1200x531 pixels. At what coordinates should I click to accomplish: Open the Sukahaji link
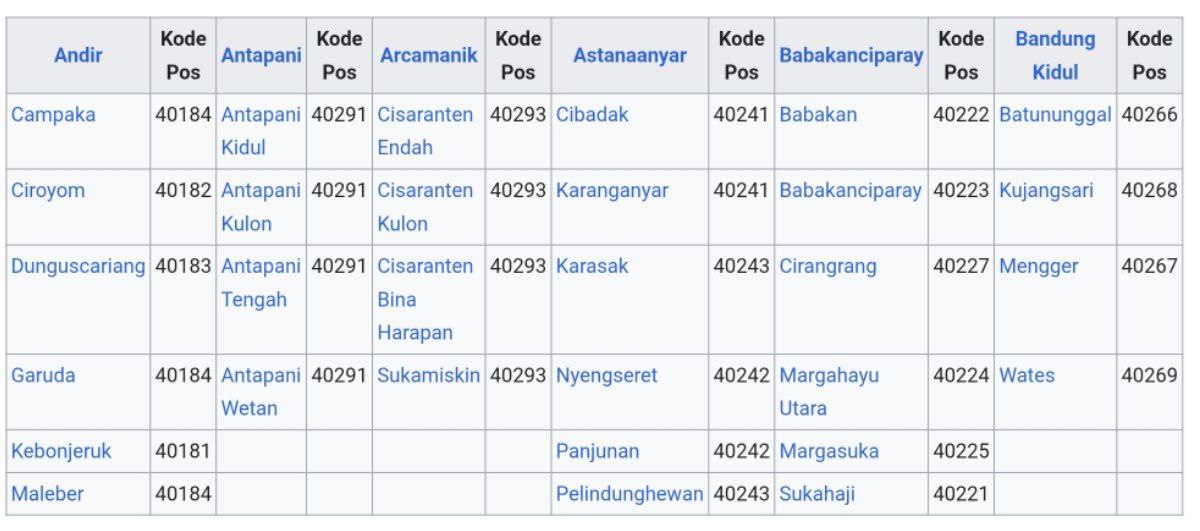[x=817, y=493]
